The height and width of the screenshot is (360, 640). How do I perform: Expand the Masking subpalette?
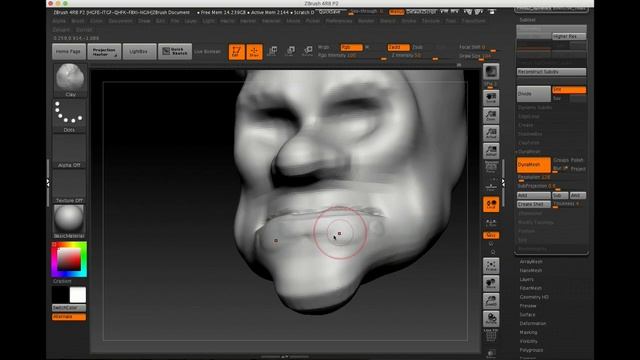(528, 333)
